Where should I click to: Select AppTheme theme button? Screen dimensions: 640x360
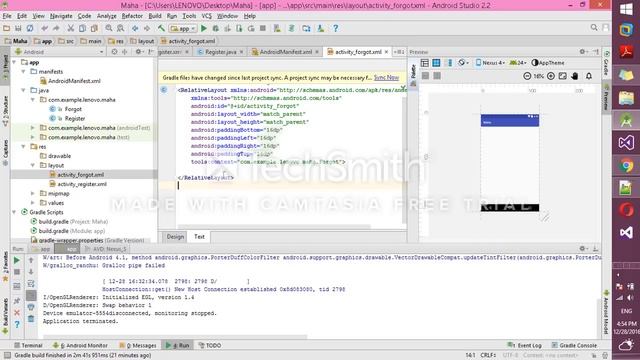[548, 63]
